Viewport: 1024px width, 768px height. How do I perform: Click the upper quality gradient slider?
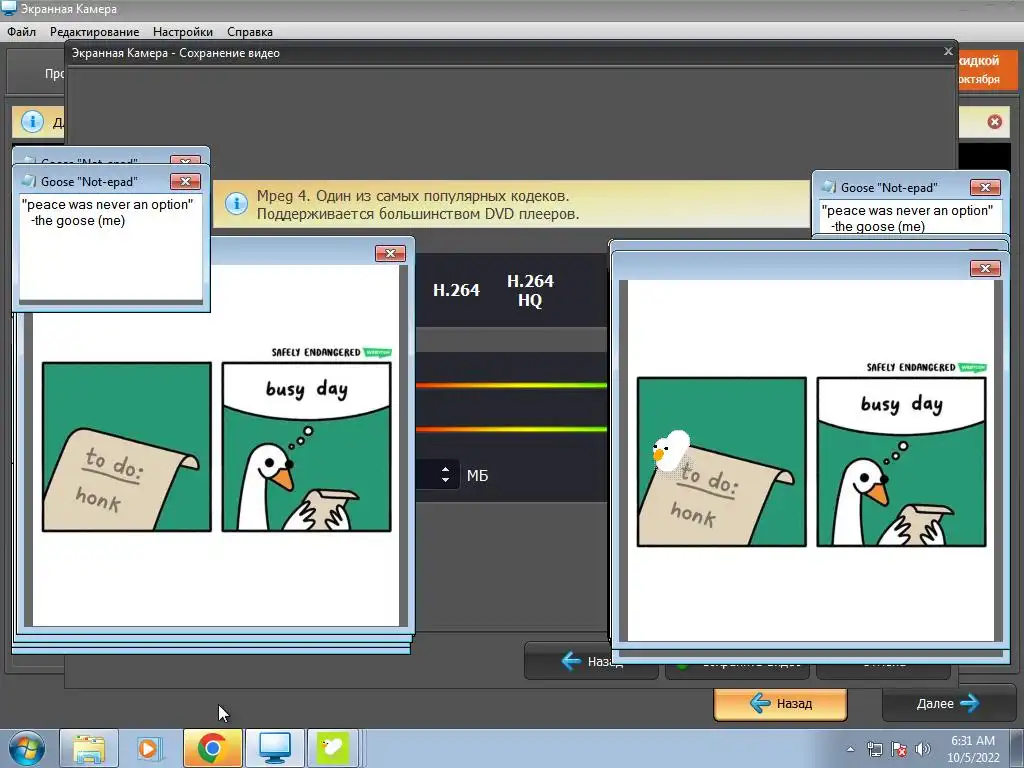click(x=511, y=385)
